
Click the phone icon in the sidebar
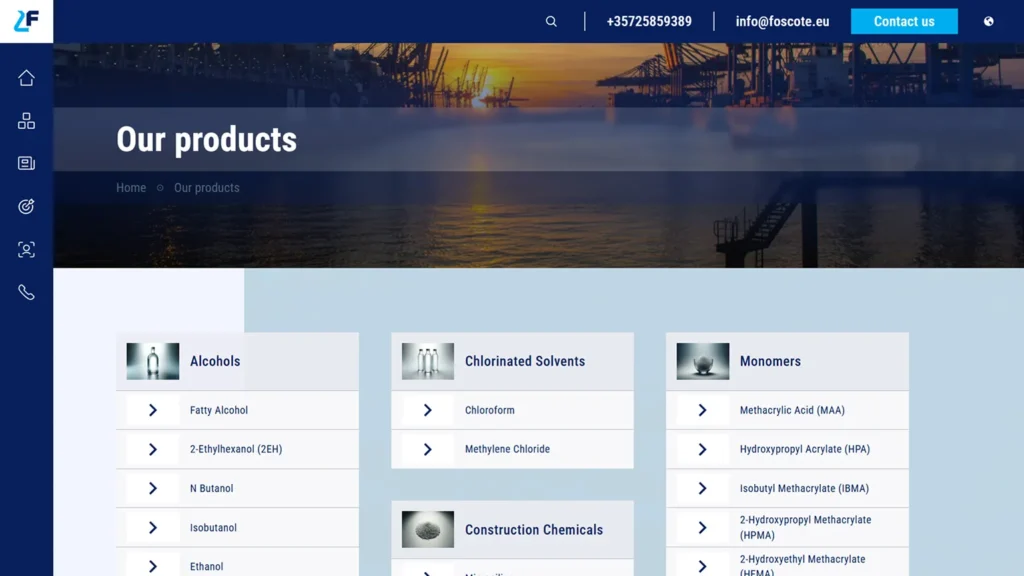(x=26, y=292)
